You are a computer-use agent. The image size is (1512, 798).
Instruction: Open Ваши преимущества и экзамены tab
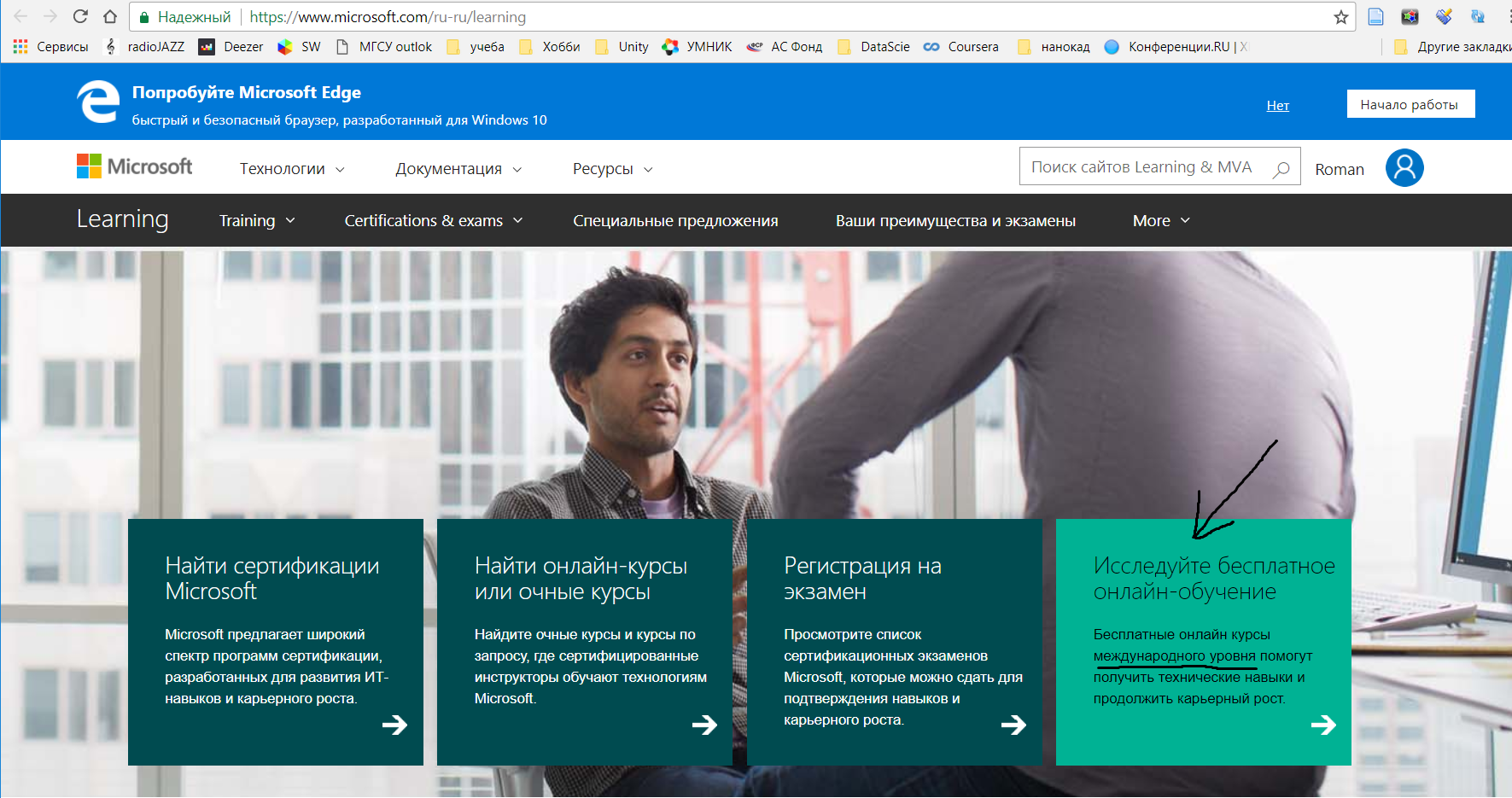[955, 220]
